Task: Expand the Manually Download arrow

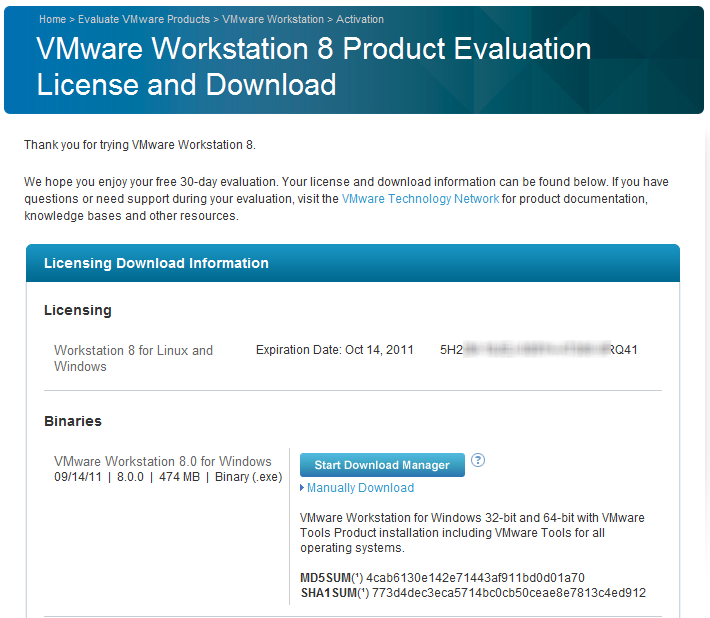Action: [302, 488]
